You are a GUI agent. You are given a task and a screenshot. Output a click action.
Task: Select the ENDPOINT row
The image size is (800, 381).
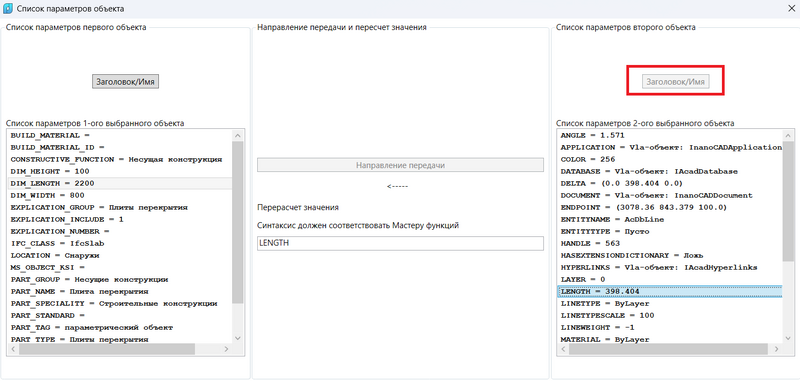[x=669, y=208]
